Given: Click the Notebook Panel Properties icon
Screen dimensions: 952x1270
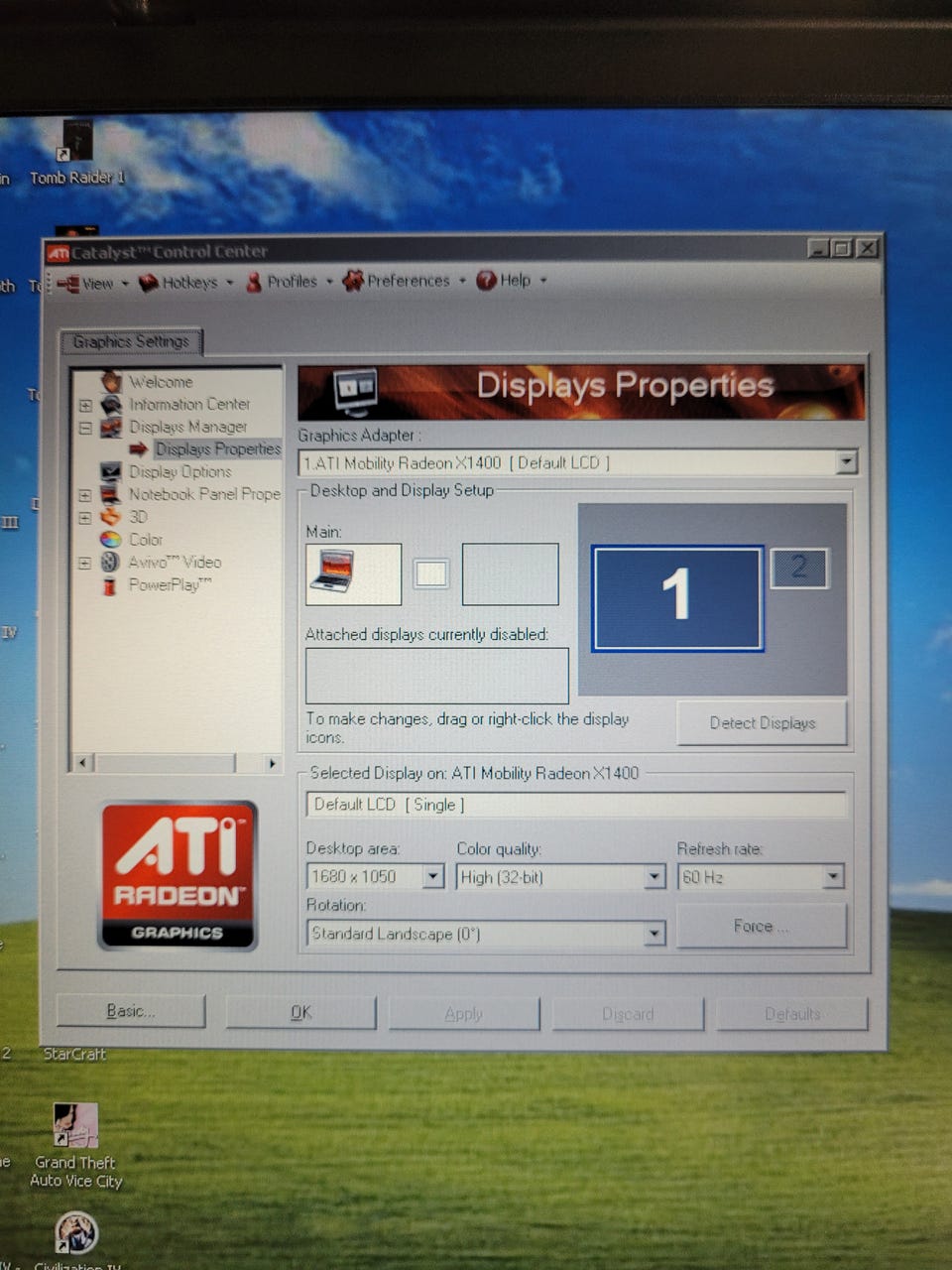Looking at the screenshot, I should pos(111,494).
